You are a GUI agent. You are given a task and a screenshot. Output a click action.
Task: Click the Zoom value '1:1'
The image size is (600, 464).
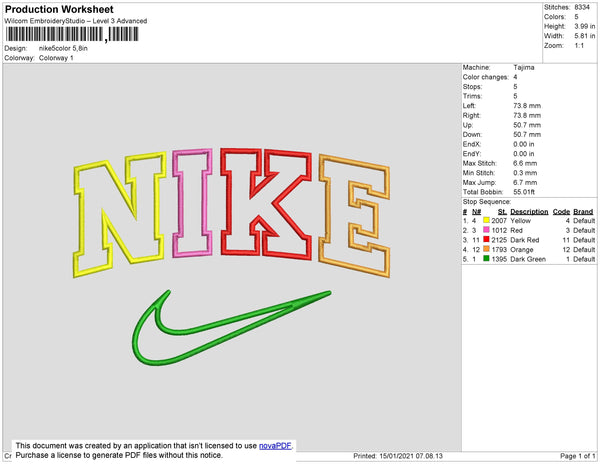[x=579, y=46]
